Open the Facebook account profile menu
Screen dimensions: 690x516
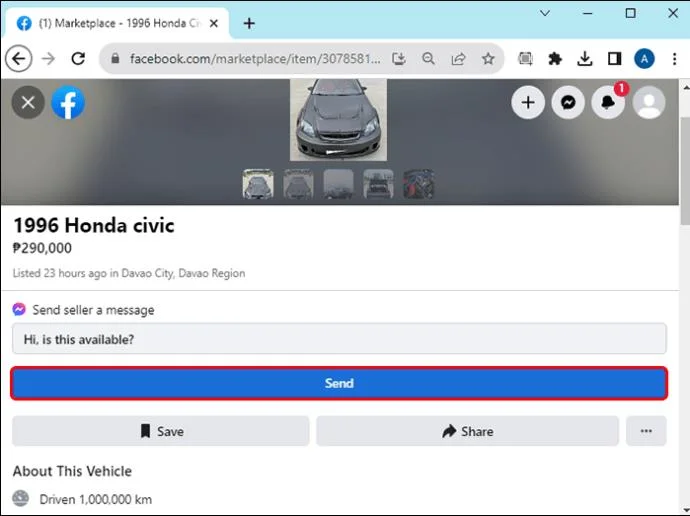(x=649, y=102)
